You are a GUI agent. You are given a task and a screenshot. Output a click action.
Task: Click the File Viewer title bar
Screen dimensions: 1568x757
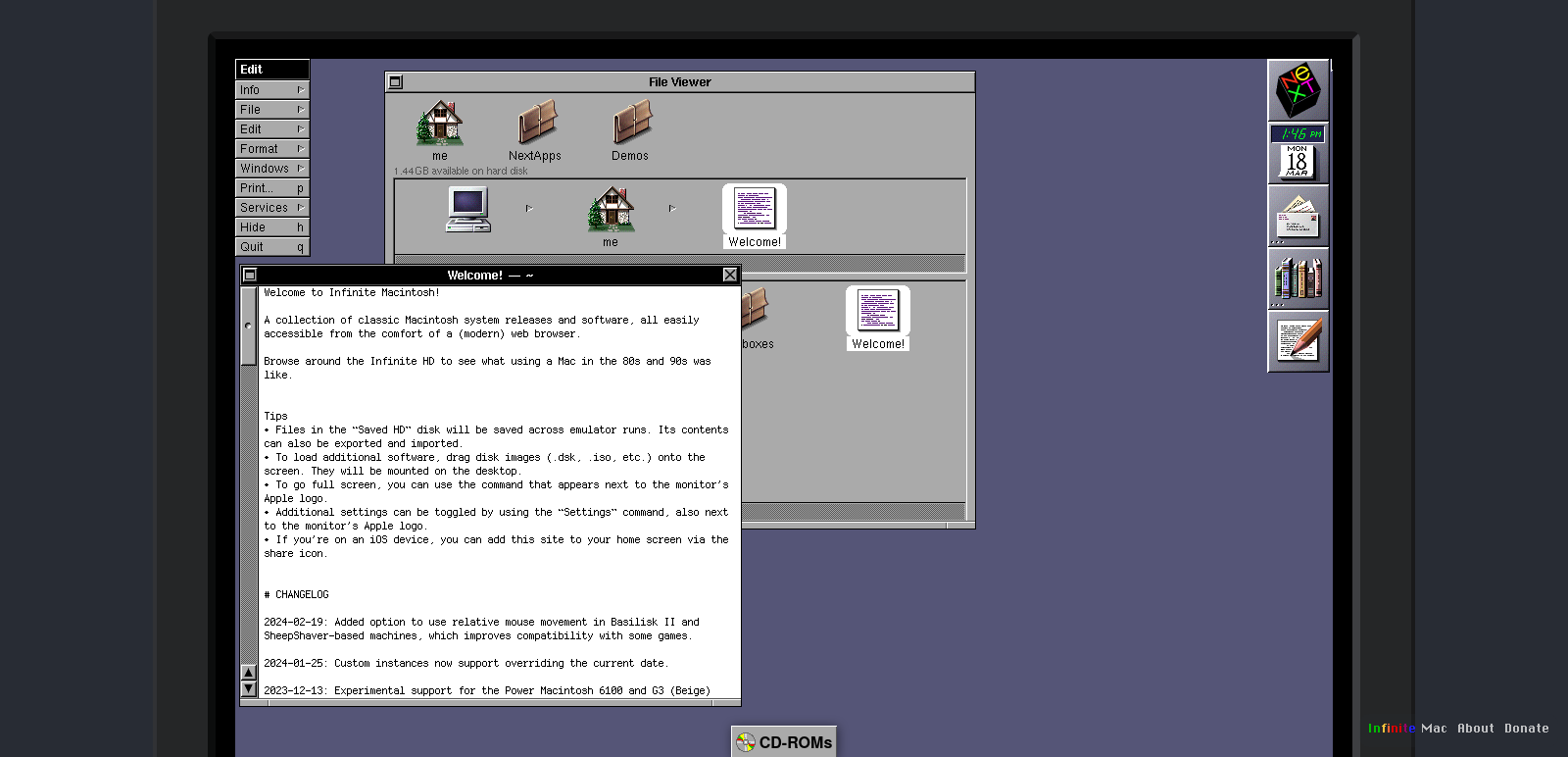(x=680, y=82)
